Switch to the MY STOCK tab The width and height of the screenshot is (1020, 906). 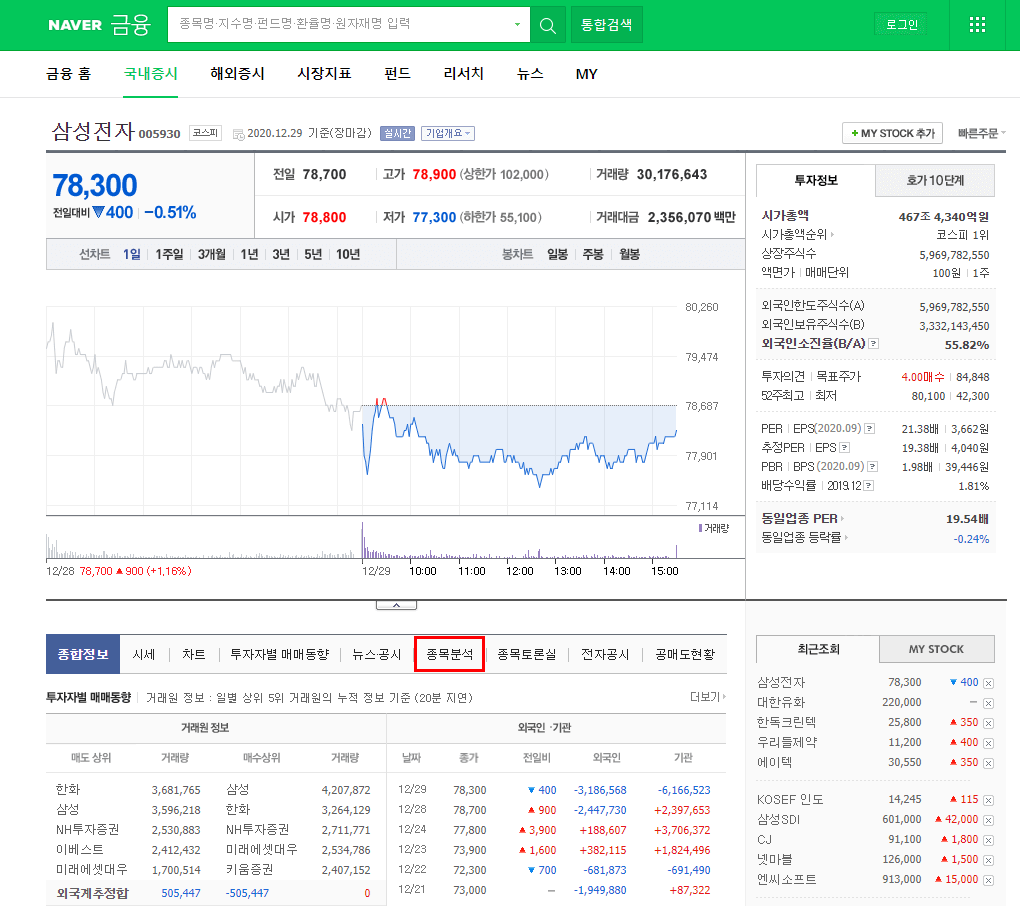pyautogui.click(x=936, y=649)
